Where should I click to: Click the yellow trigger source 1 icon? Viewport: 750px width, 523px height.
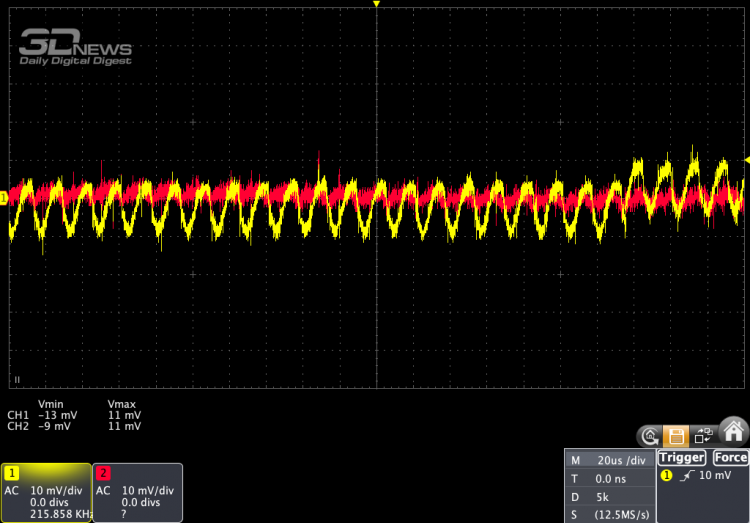666,475
